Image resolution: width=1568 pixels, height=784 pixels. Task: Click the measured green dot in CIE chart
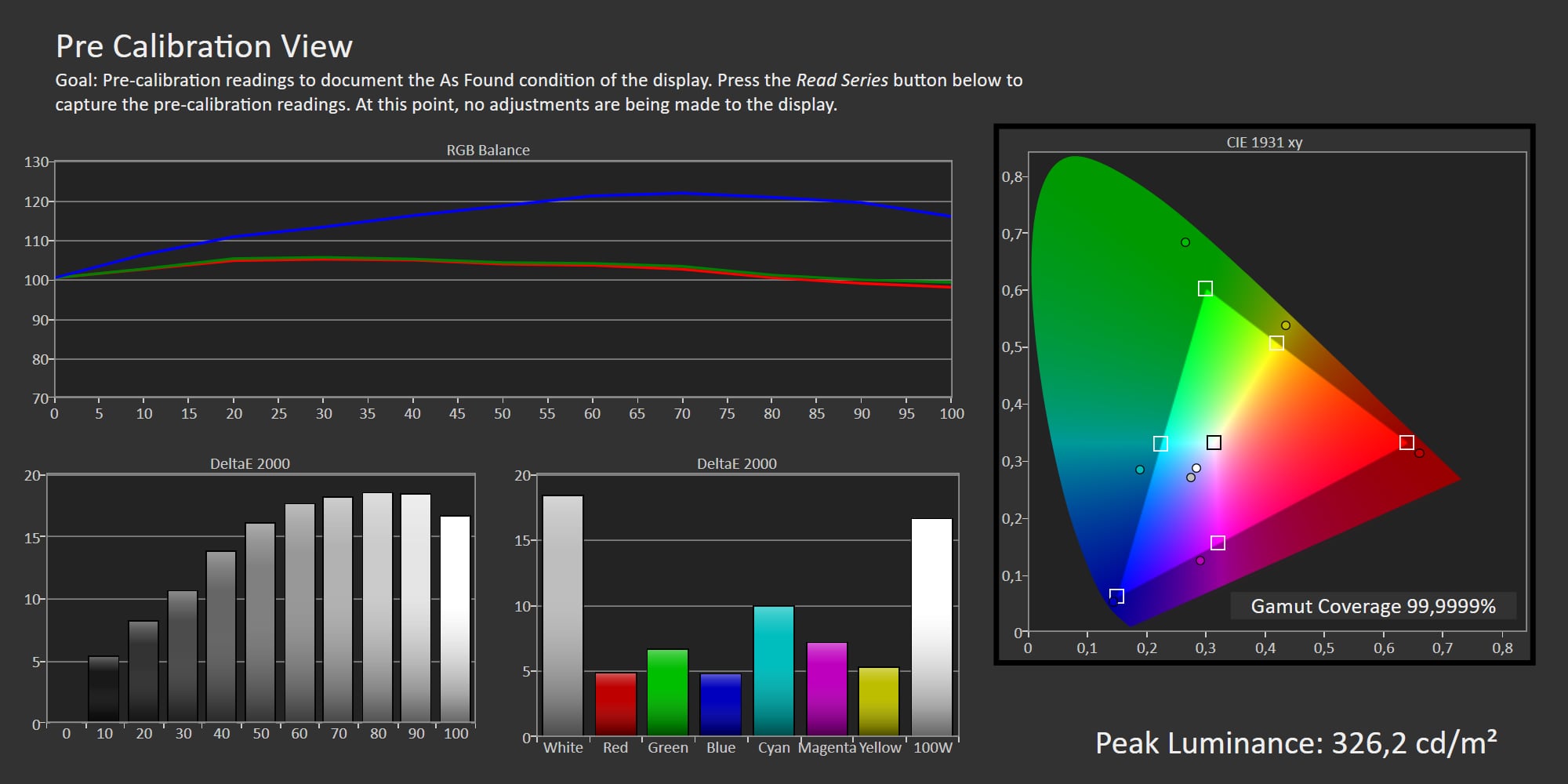1185,242
